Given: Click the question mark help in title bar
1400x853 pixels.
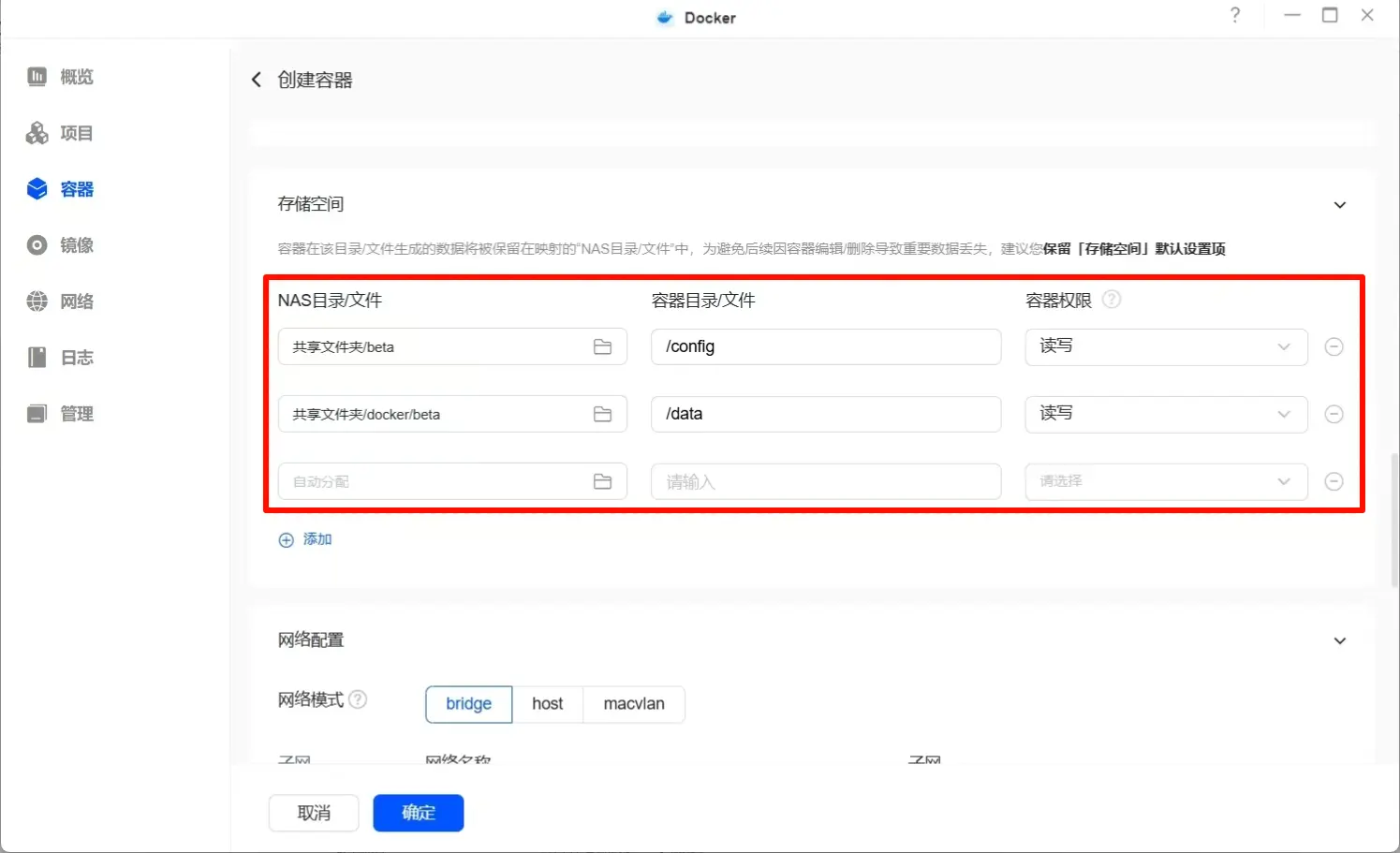Looking at the screenshot, I should click(x=1235, y=16).
